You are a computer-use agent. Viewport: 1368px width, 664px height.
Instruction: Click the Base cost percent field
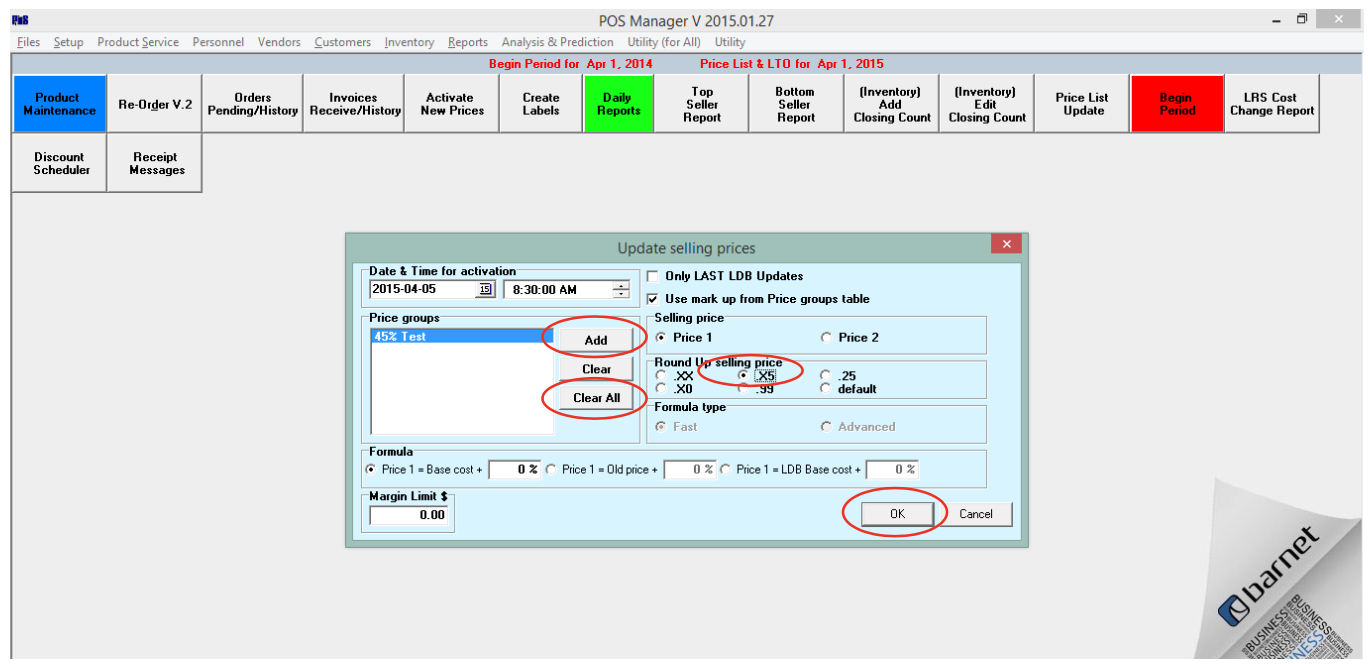(x=514, y=469)
